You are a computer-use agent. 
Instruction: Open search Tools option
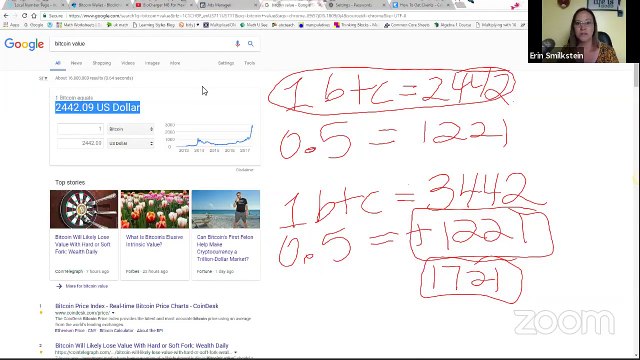pyautogui.click(x=249, y=63)
